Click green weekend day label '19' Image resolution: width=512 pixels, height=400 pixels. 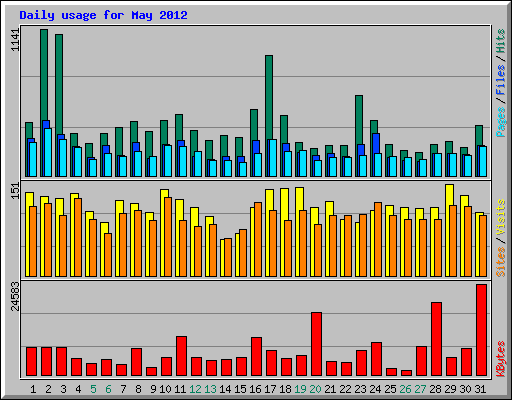click(300, 389)
